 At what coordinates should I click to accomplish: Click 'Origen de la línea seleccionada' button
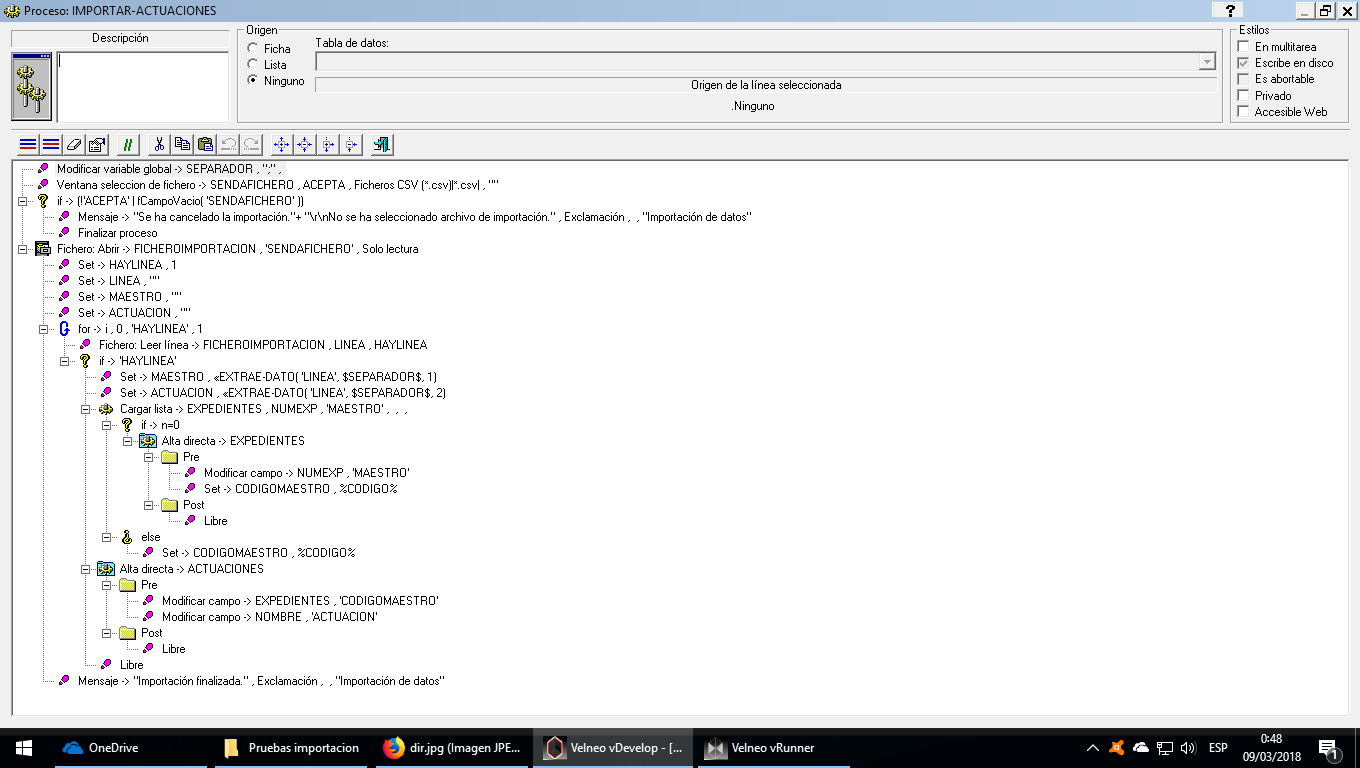point(766,85)
